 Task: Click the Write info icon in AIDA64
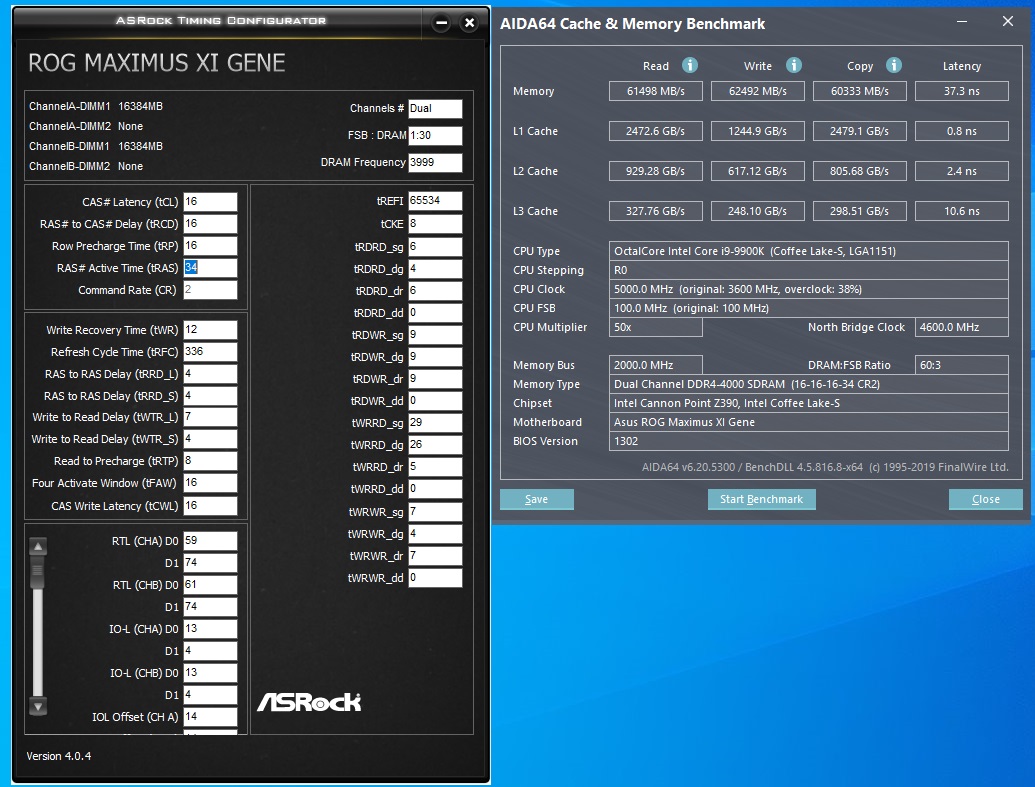coord(793,65)
